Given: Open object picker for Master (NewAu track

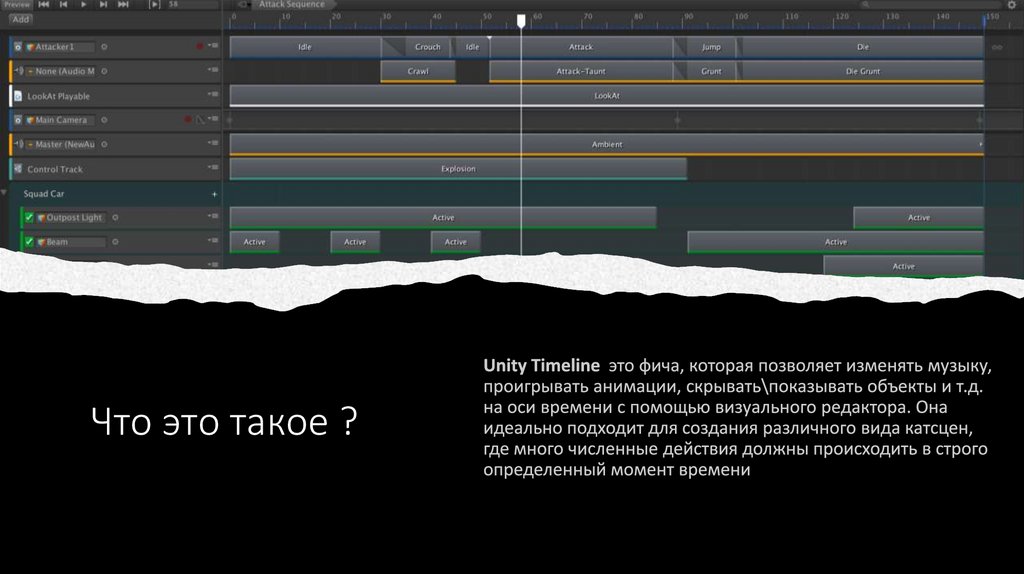Looking at the screenshot, I should point(104,144).
